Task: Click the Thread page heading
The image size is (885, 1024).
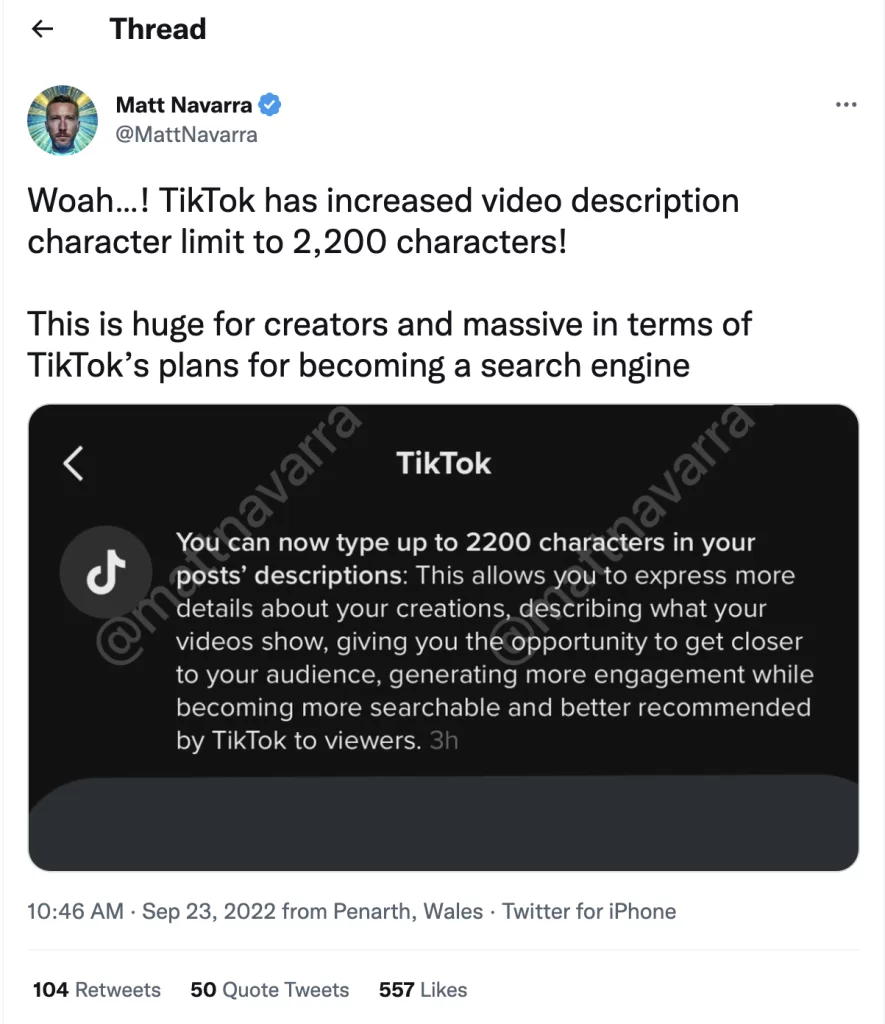Action: (157, 29)
